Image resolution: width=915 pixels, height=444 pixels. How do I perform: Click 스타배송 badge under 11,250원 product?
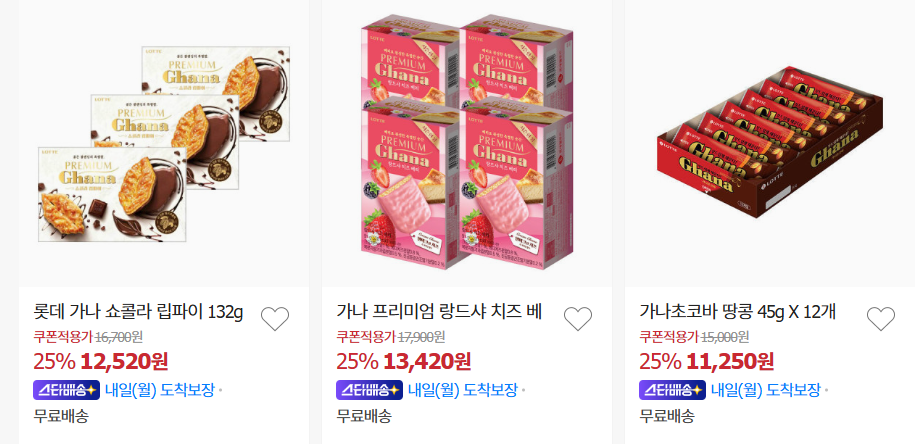(672, 390)
